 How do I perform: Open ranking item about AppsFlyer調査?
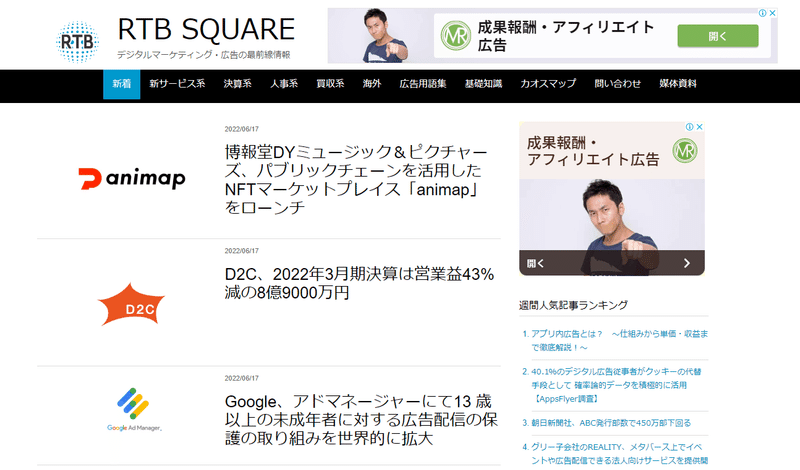[616, 385]
